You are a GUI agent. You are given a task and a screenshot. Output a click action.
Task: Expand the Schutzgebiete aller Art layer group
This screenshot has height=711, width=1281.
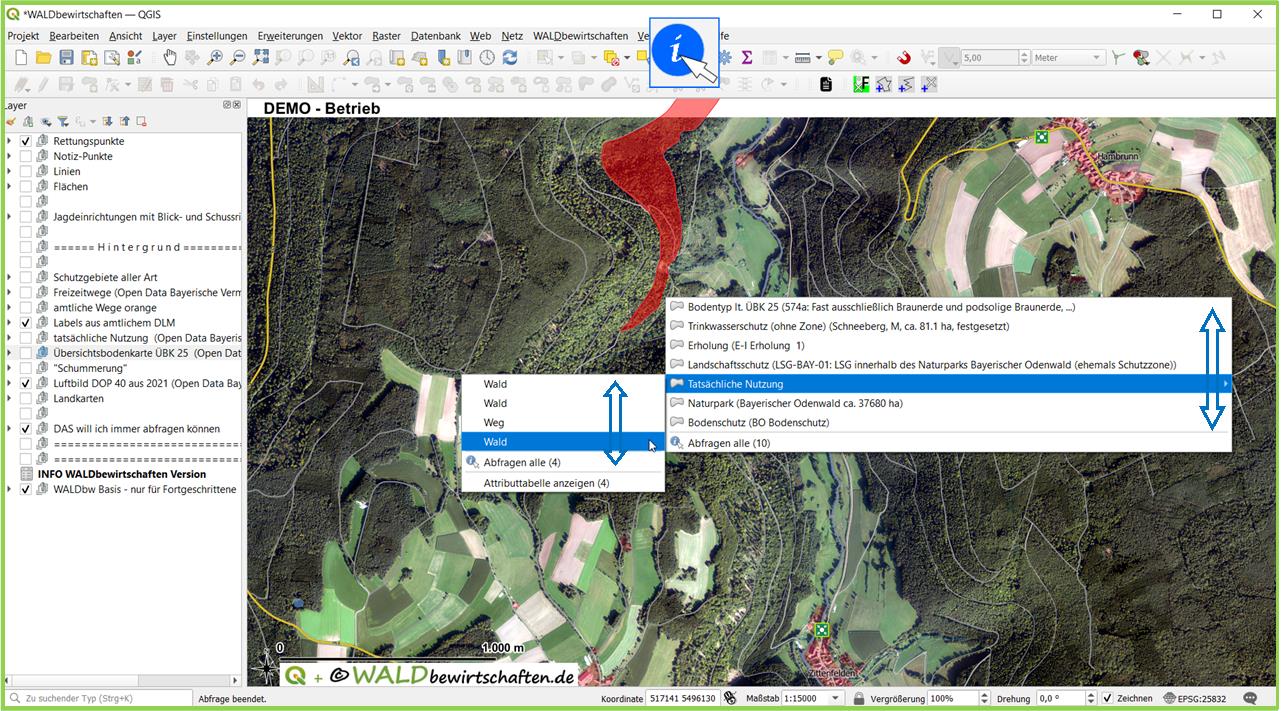pos(9,277)
